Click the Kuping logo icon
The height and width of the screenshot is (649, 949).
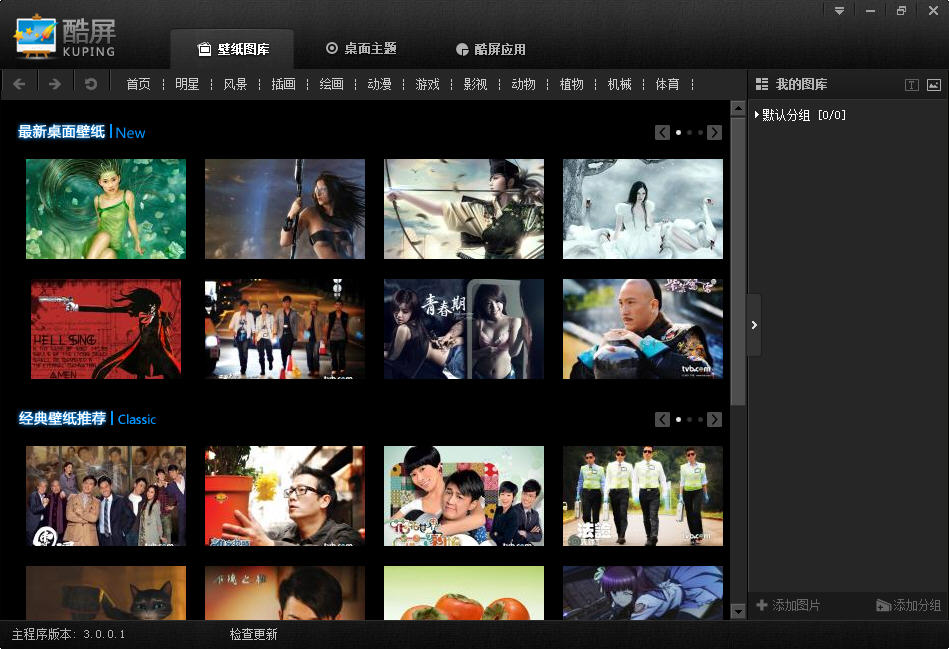point(35,36)
